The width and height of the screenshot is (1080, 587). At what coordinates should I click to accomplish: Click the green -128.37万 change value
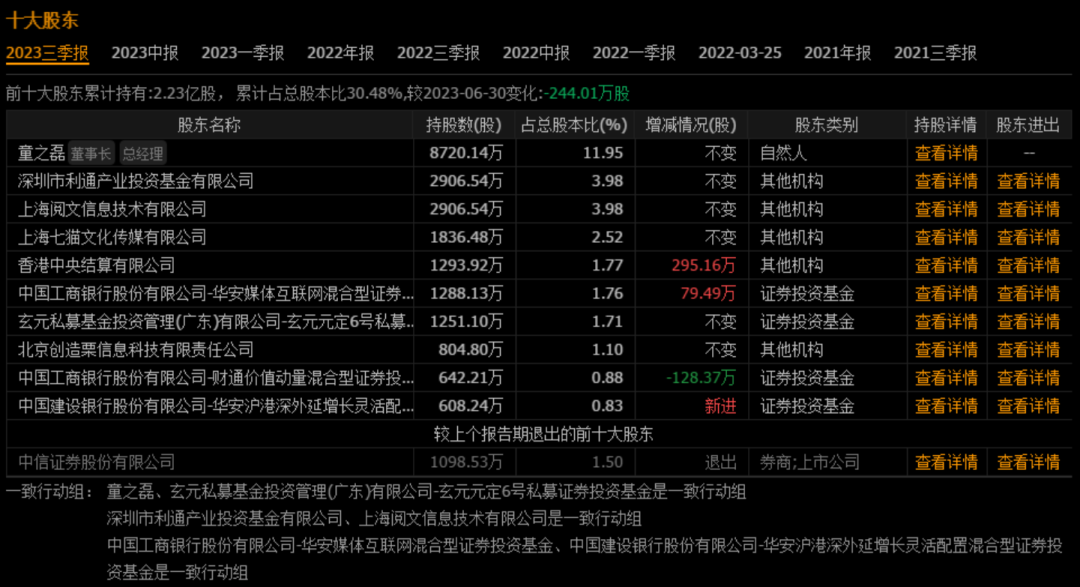pos(700,378)
